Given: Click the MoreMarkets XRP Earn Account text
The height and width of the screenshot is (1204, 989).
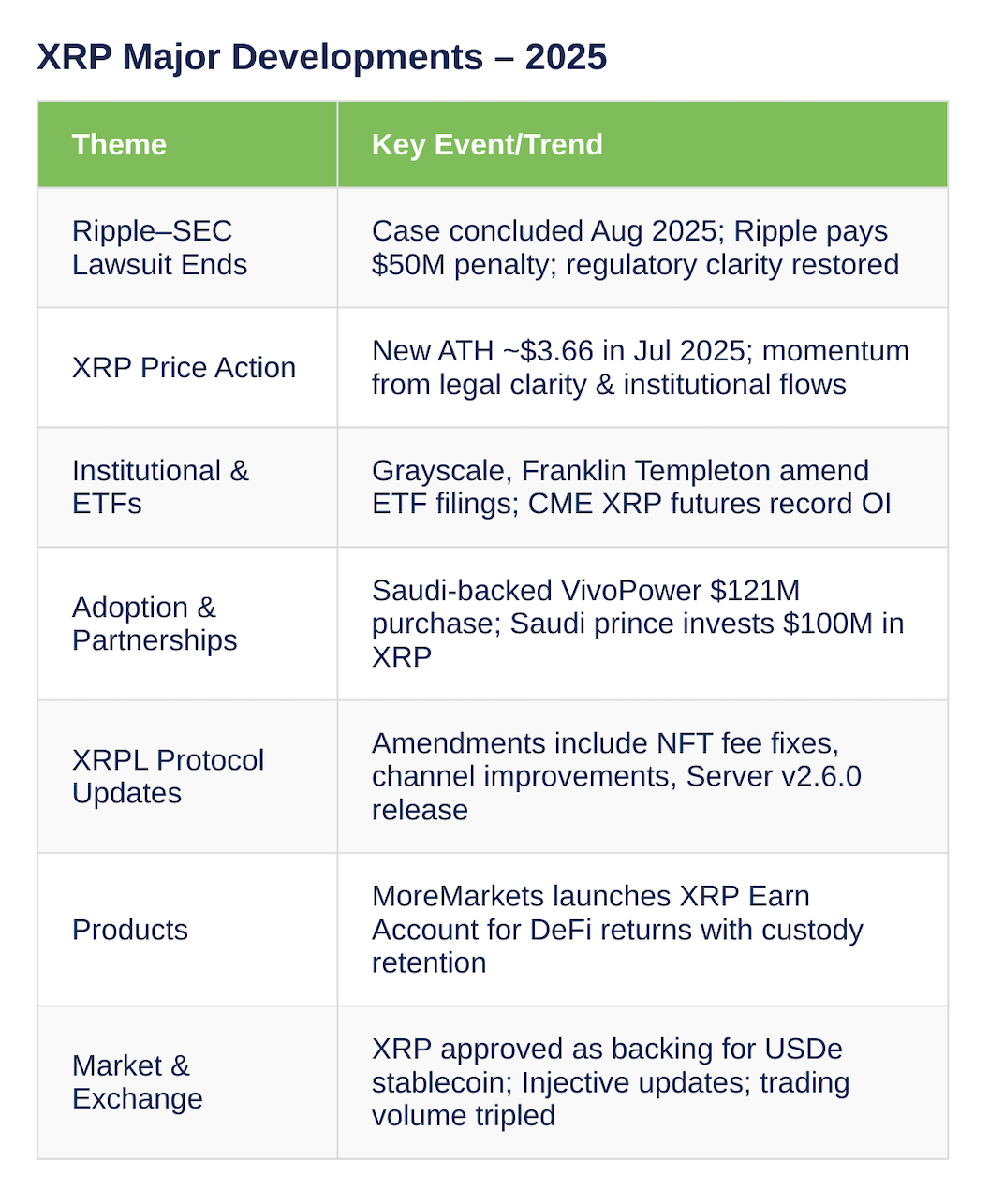Looking at the screenshot, I should click(617, 930).
